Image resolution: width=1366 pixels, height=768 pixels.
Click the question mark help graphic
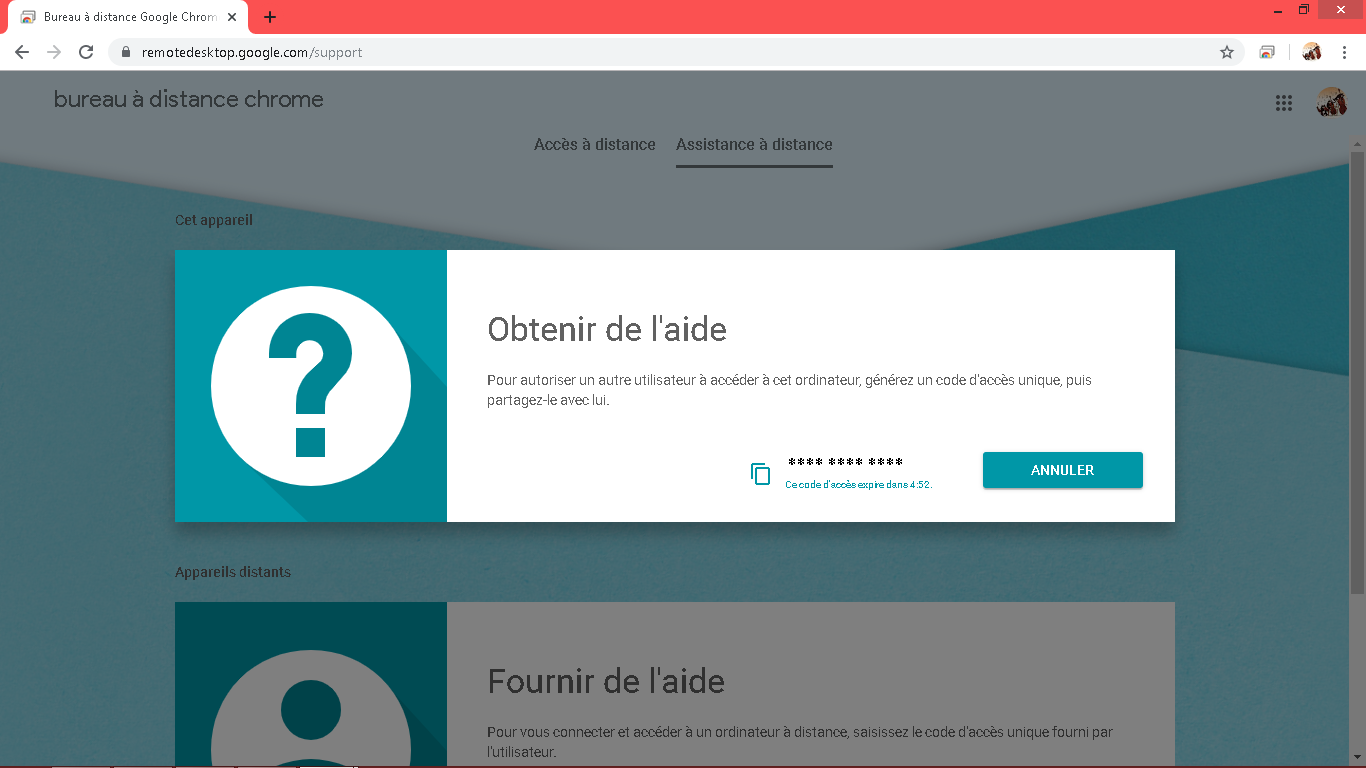pyautogui.click(x=311, y=386)
